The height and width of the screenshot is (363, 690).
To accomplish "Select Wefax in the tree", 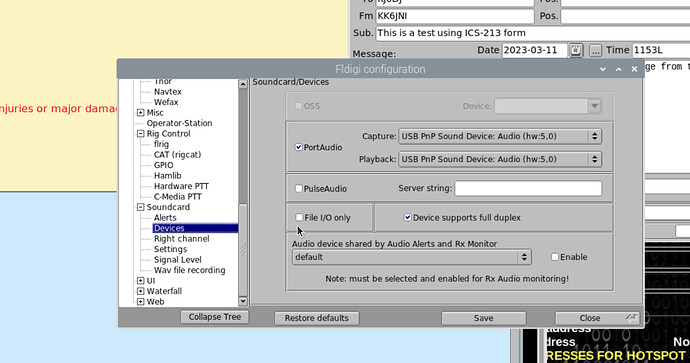I will click(x=166, y=102).
